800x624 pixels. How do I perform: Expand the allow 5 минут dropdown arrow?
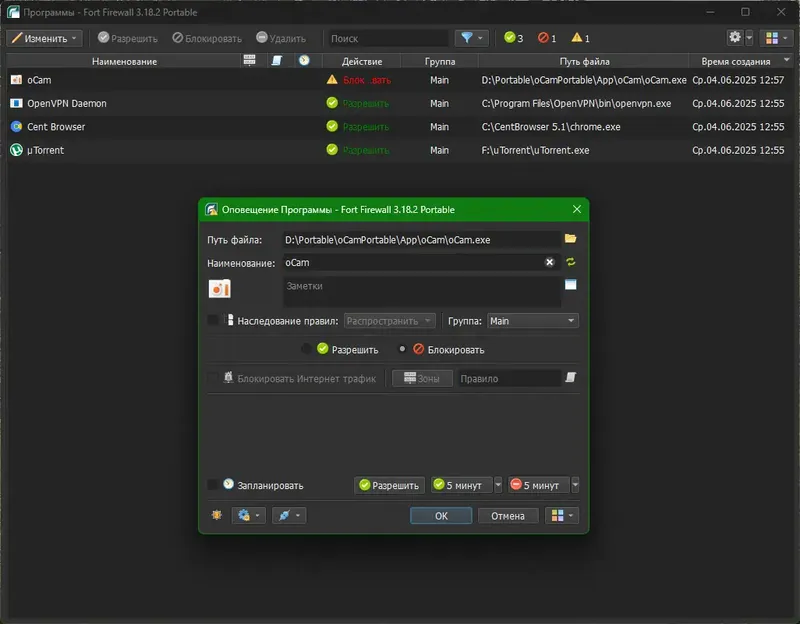point(498,485)
